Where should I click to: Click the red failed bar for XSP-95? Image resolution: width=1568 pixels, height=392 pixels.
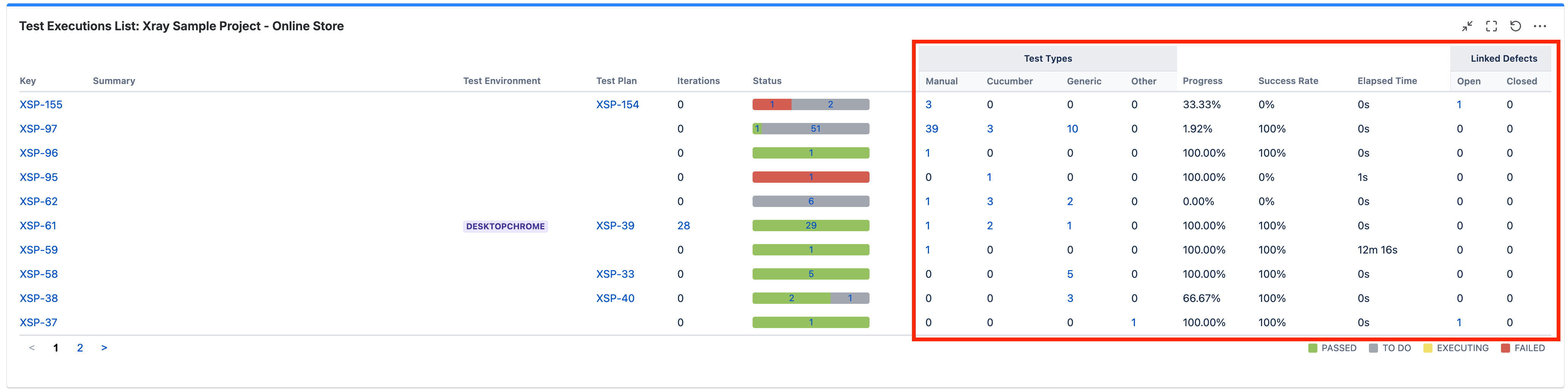click(810, 177)
